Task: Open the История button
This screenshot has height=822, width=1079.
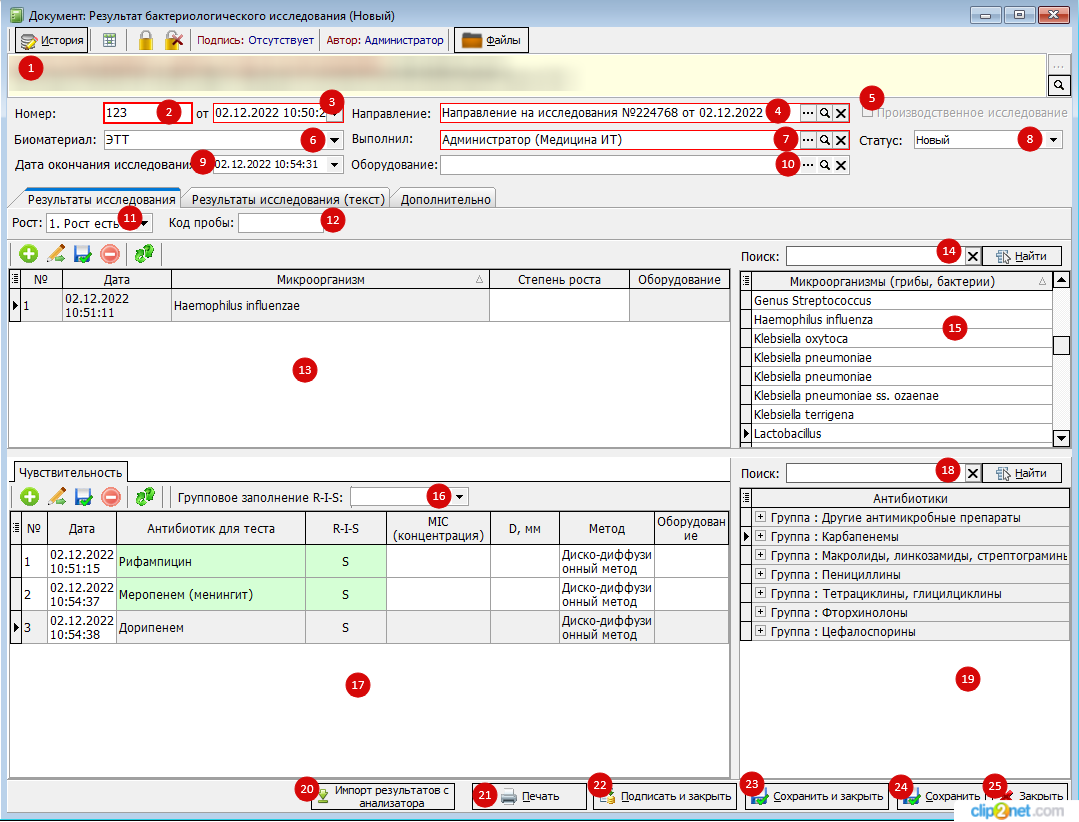Action: 52,41
